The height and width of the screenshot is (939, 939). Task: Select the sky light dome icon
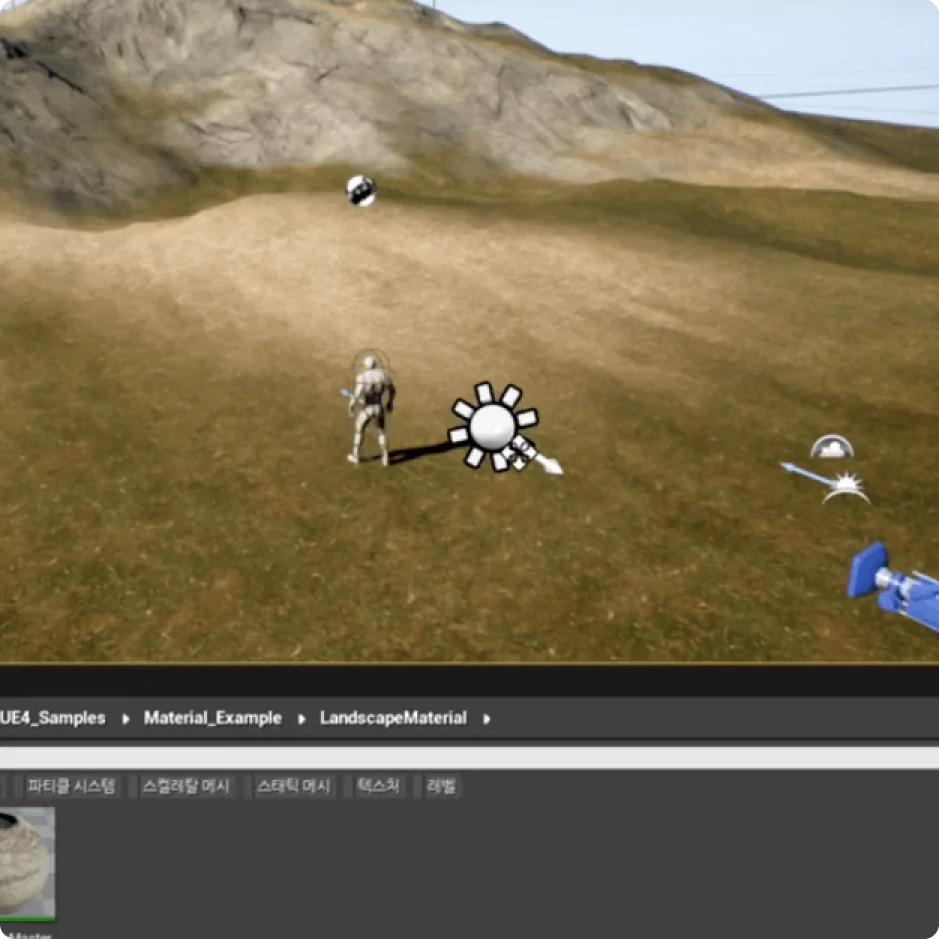[832, 447]
